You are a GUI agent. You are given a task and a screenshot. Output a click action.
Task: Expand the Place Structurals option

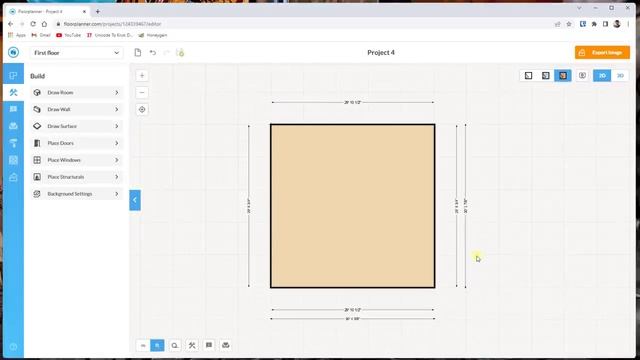pos(76,177)
